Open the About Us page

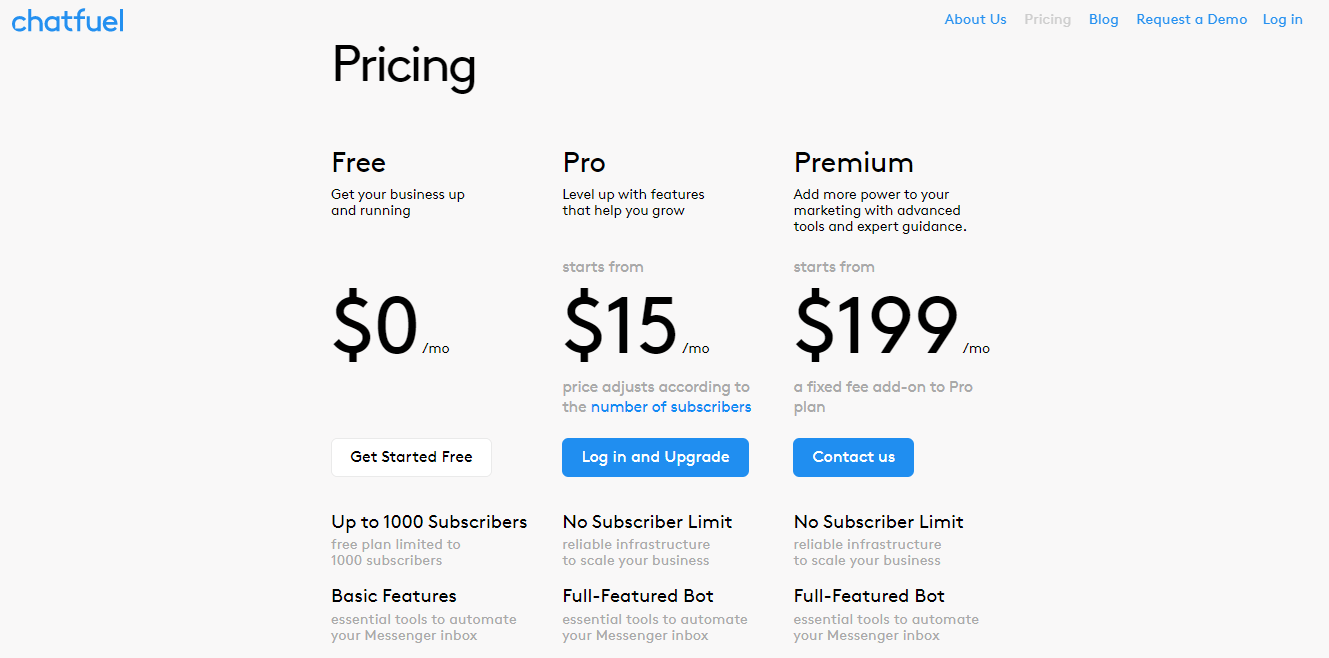point(975,19)
